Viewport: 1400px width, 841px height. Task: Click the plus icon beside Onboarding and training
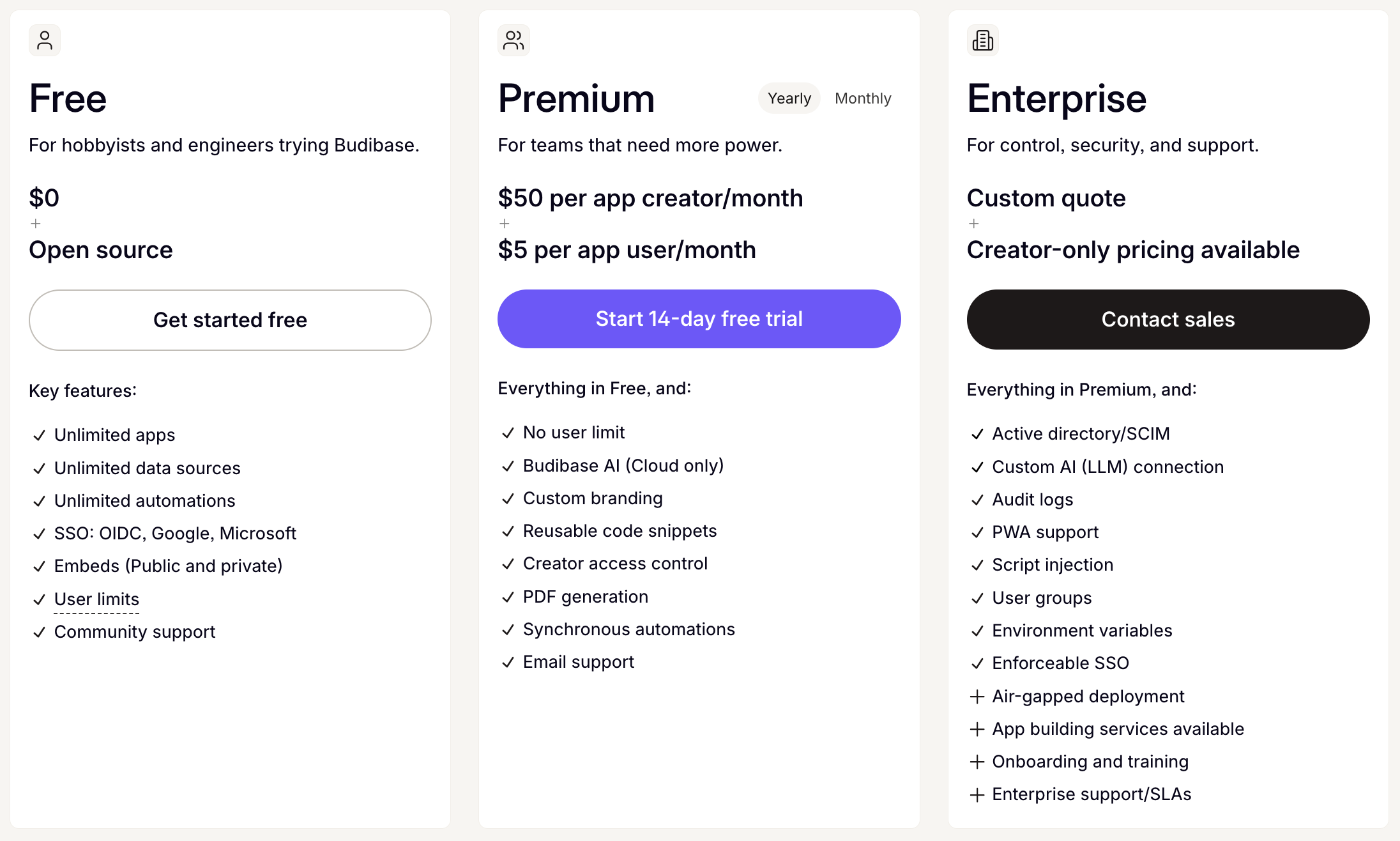pyautogui.click(x=977, y=762)
